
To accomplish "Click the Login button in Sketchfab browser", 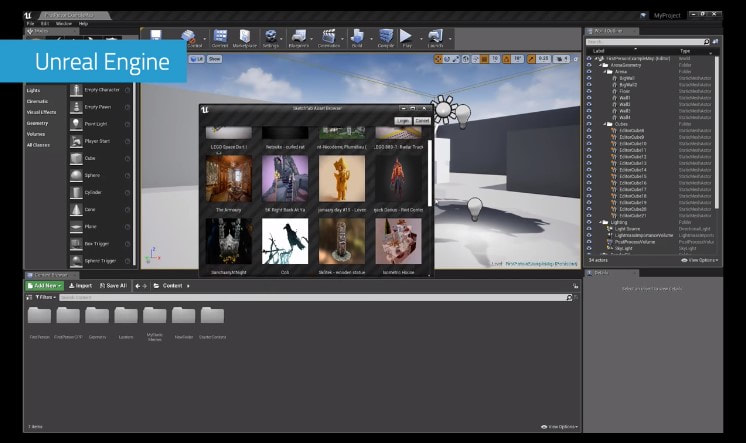I will pos(402,120).
